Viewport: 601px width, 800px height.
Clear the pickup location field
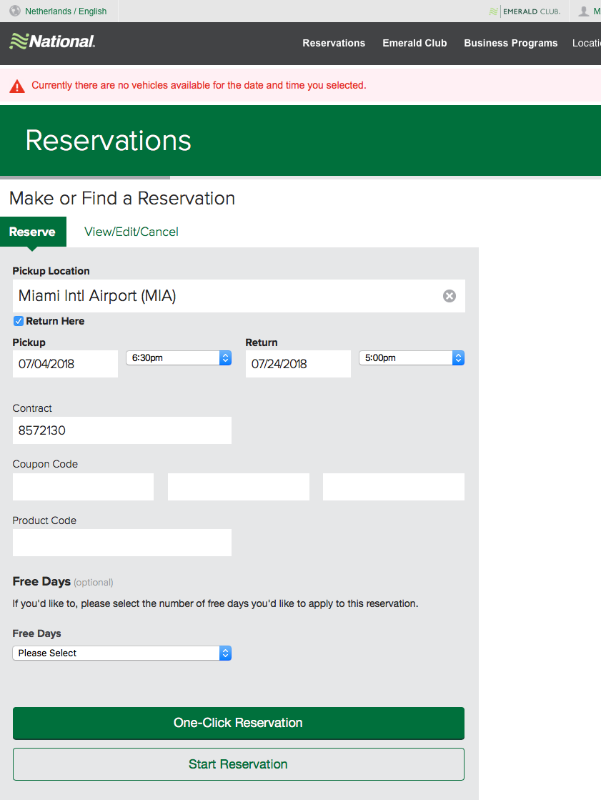[449, 296]
